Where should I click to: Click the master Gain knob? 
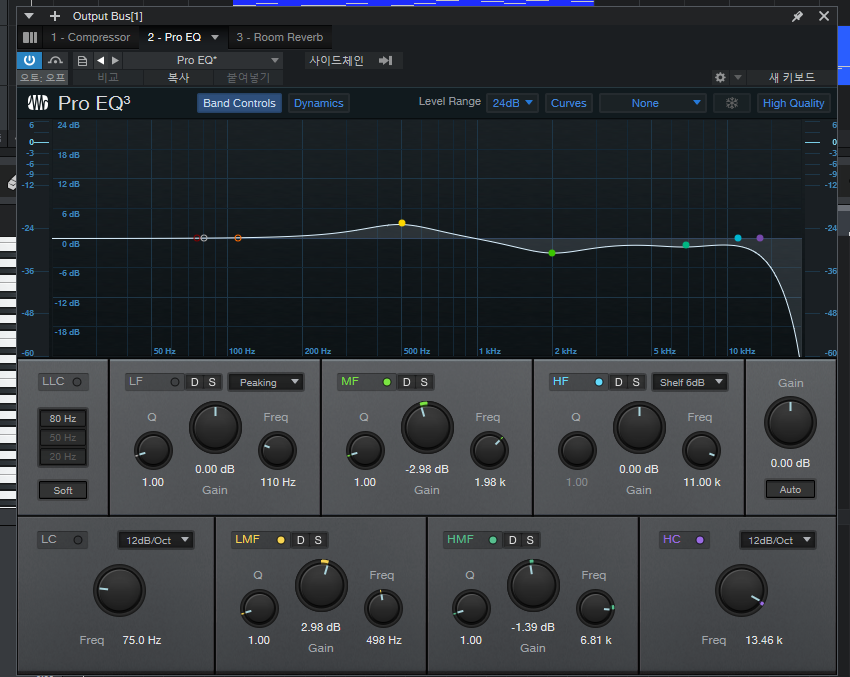790,422
